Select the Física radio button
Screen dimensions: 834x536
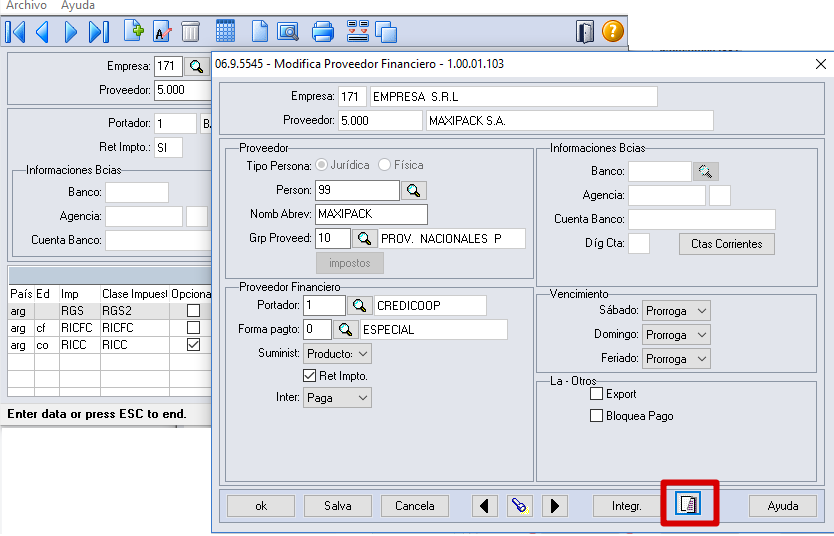[385, 165]
